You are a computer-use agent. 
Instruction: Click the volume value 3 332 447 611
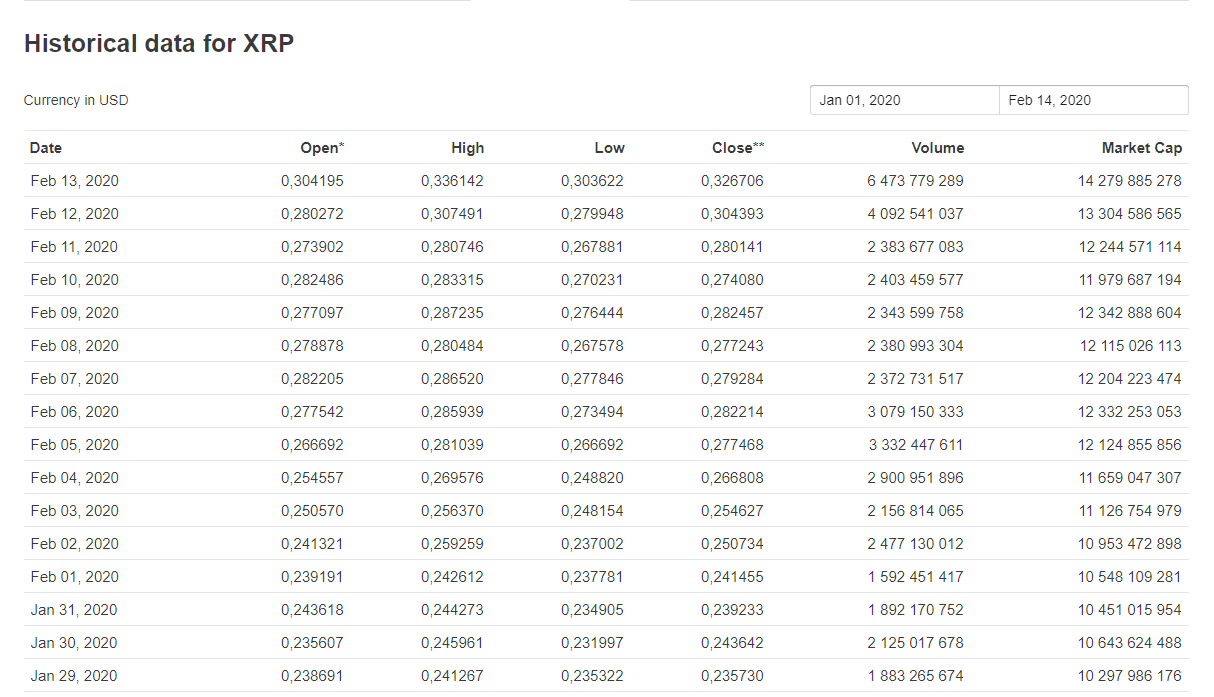tap(916, 445)
